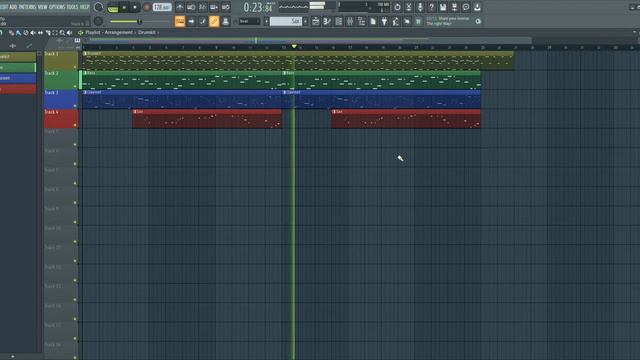
Task: Open the second Sax clip menu icon
Action: coord(334,112)
